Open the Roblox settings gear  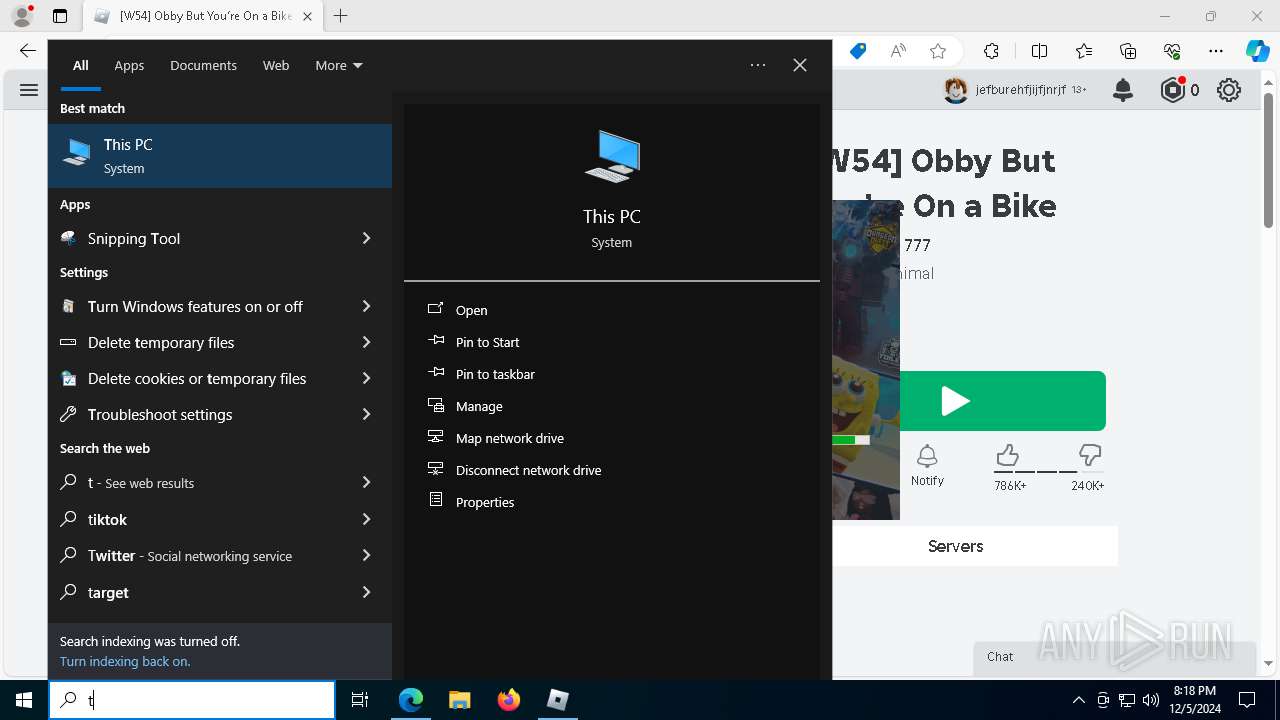[1229, 90]
